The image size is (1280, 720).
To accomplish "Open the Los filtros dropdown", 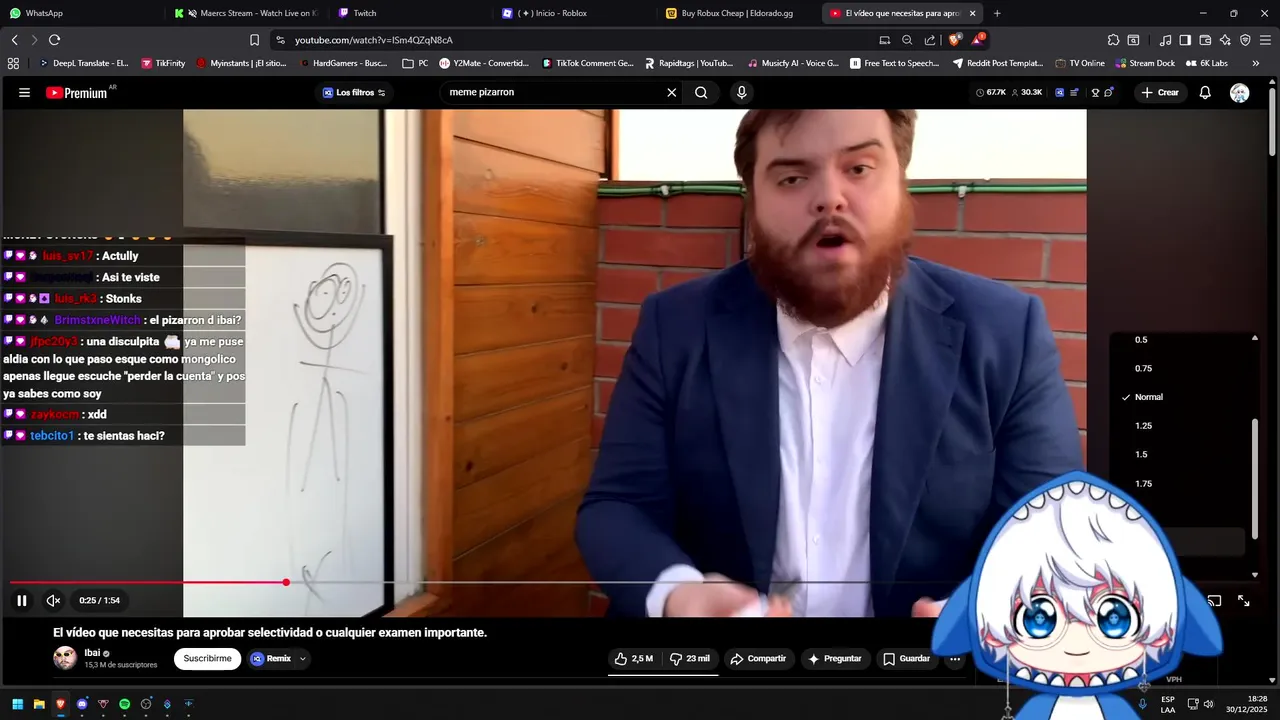I will tap(354, 92).
